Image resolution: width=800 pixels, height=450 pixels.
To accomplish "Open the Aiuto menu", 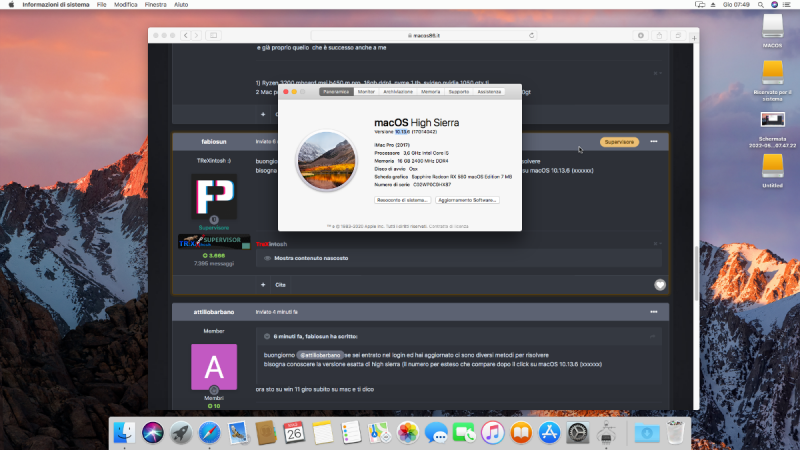I will click(x=181, y=5).
